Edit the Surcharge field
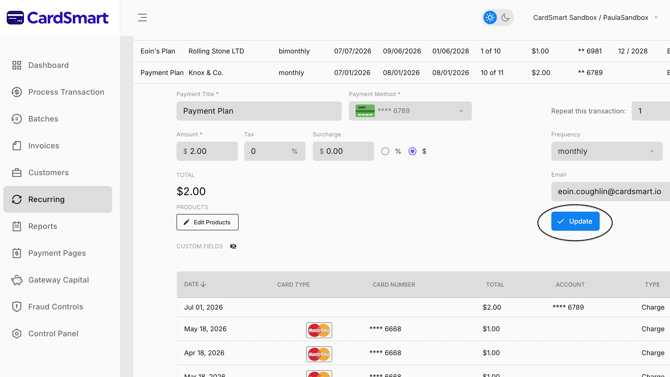The image size is (670, 377). point(343,151)
